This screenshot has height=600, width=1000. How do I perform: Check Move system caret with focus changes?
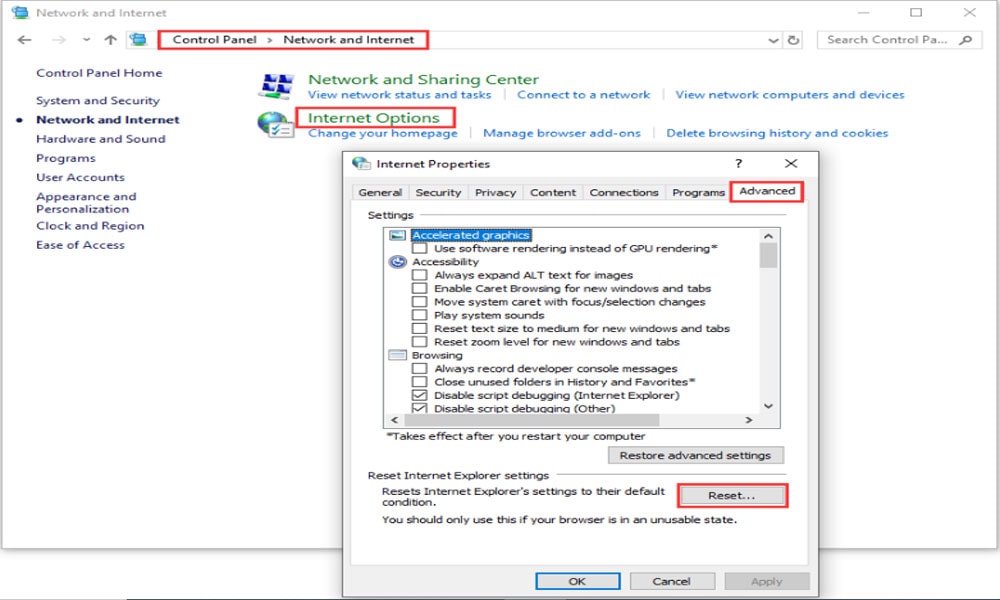pyautogui.click(x=419, y=302)
